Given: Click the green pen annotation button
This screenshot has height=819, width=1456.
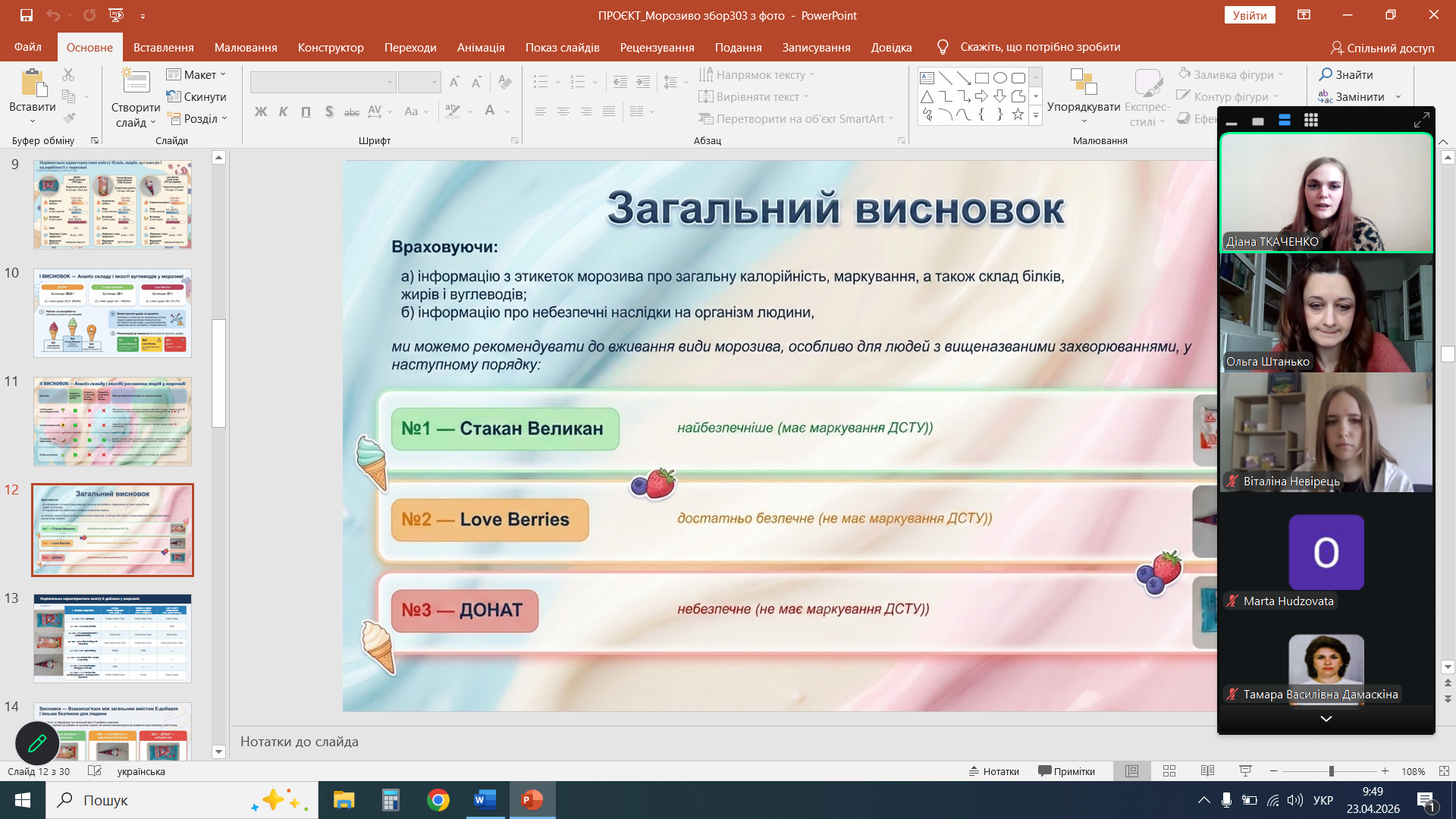Looking at the screenshot, I should (x=37, y=743).
